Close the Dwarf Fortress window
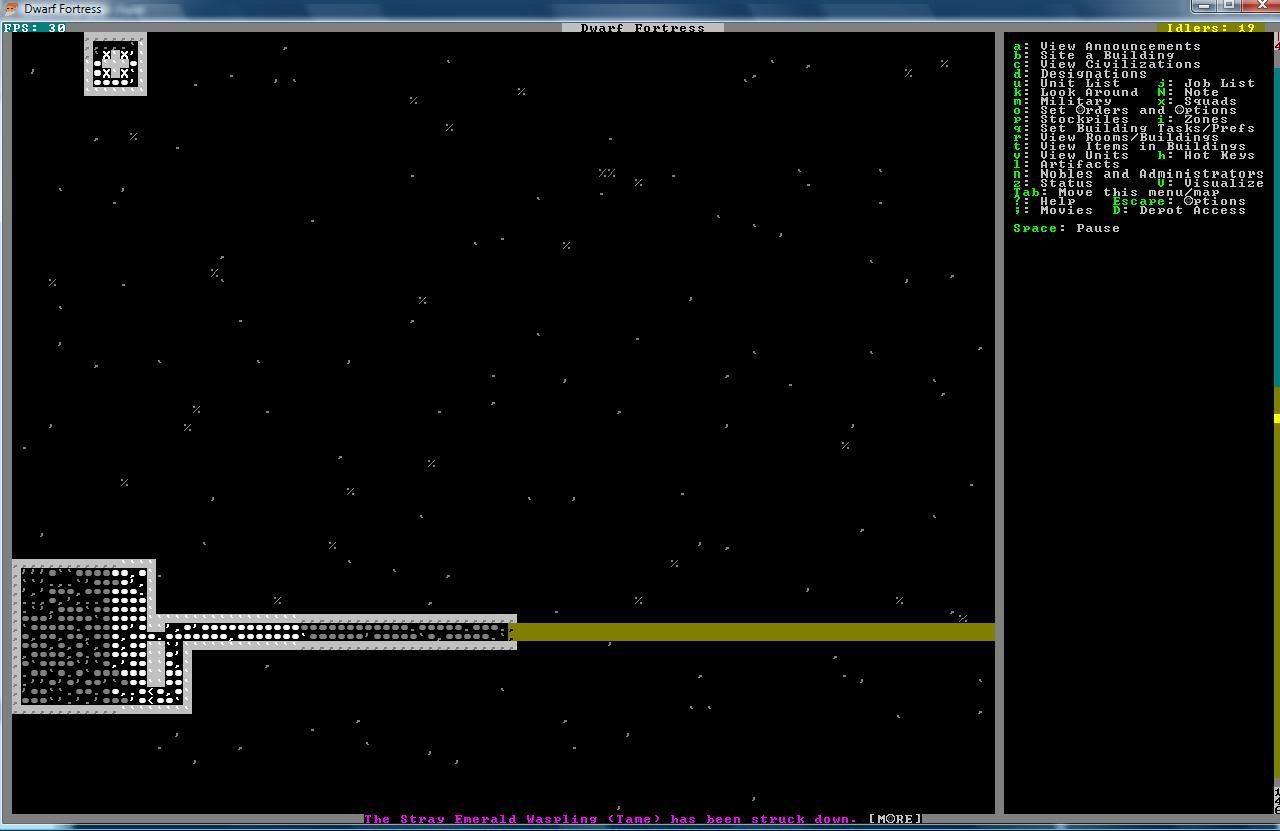 tap(1260, 6)
